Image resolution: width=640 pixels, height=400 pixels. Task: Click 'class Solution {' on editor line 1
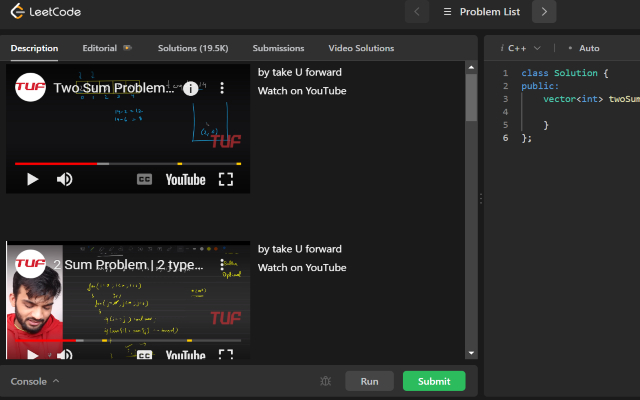565,73
